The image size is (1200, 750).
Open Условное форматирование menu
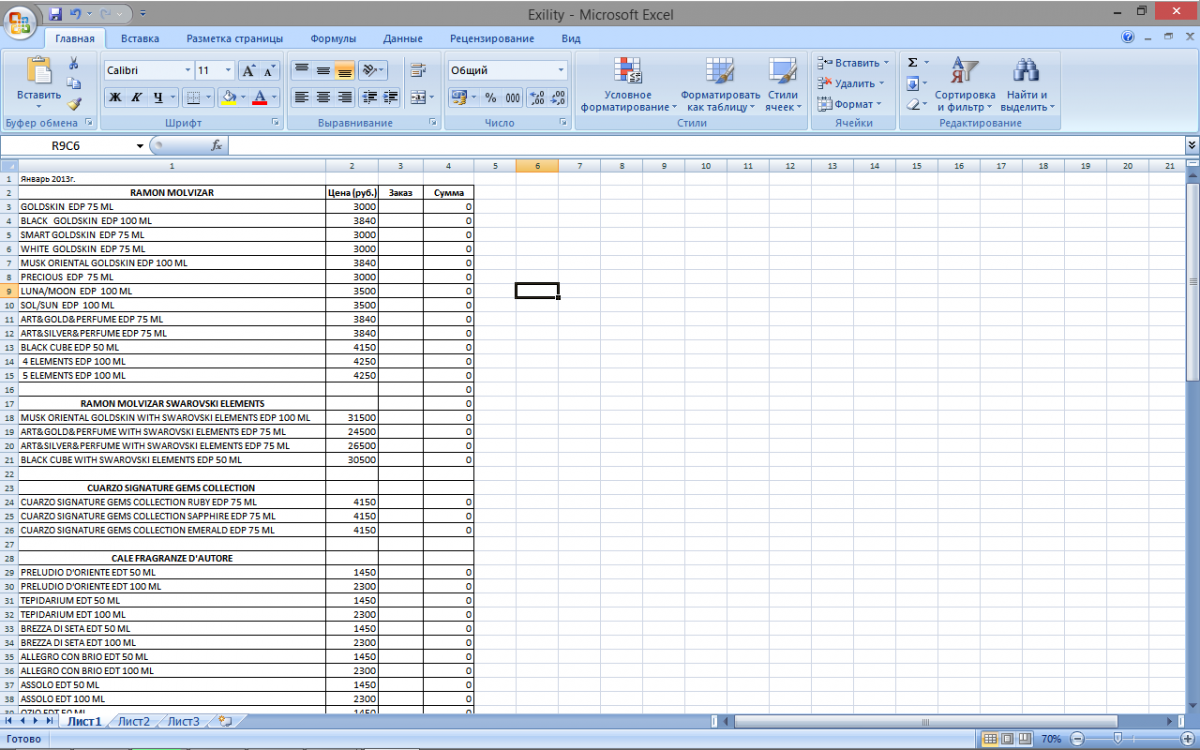[x=628, y=84]
